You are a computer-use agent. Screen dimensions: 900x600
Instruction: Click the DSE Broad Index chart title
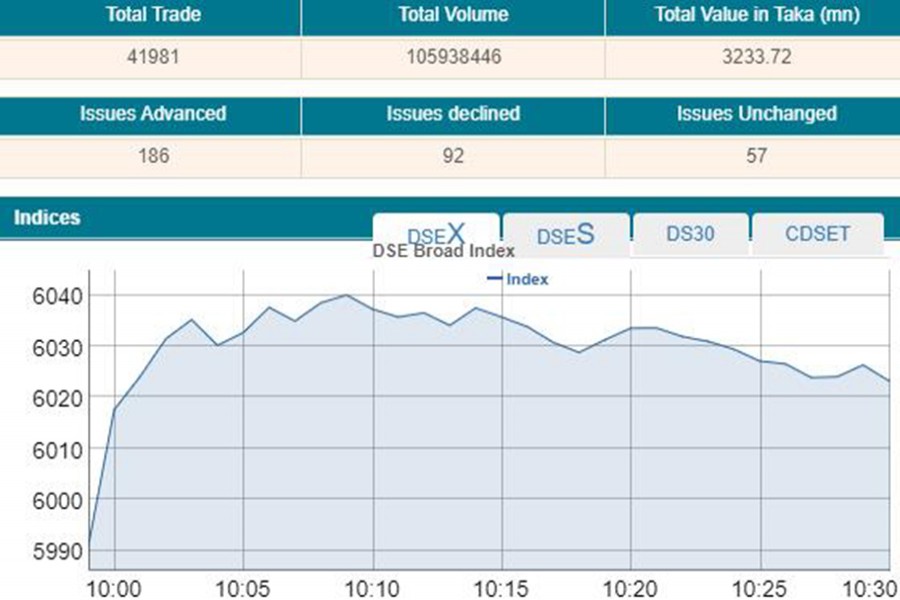coord(443,251)
